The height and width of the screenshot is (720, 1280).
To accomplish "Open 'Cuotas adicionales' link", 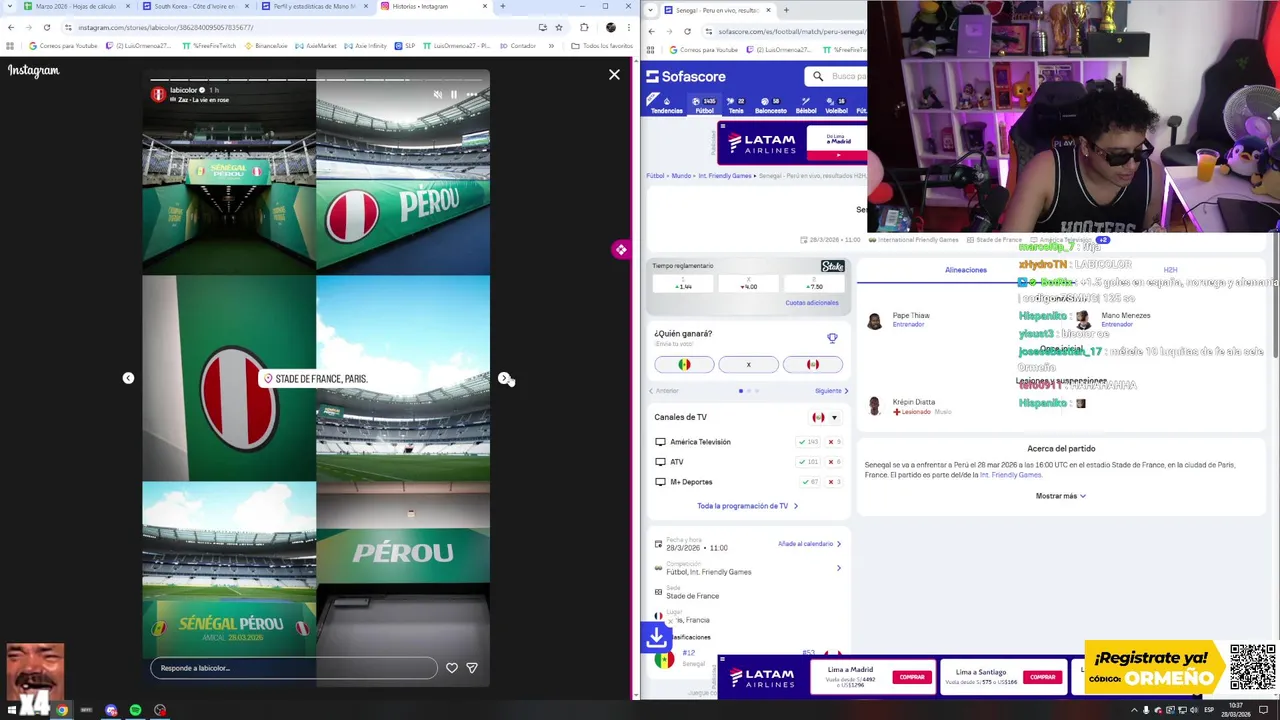I will 811,303.
